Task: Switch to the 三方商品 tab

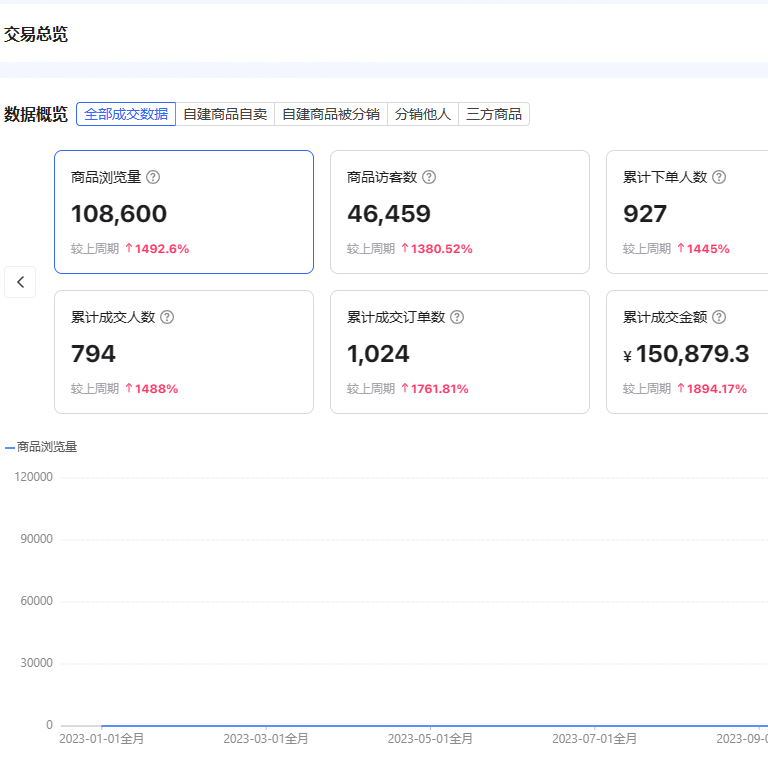Action: [494, 114]
